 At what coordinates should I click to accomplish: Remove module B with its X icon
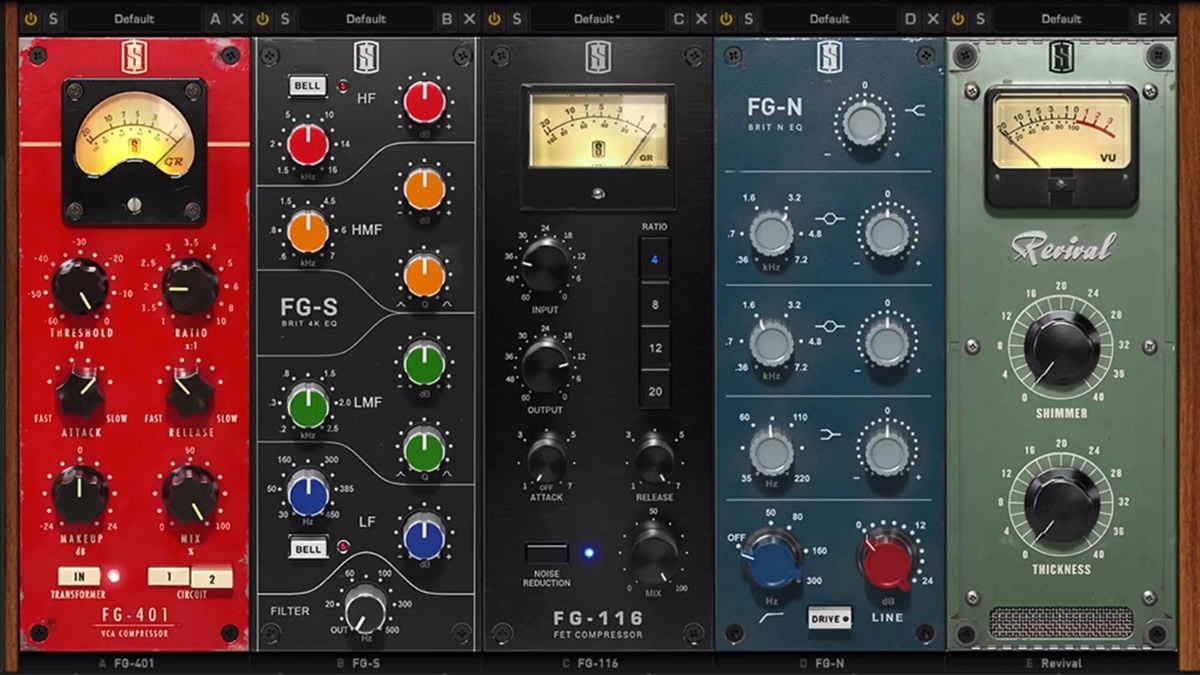pyautogui.click(x=469, y=19)
